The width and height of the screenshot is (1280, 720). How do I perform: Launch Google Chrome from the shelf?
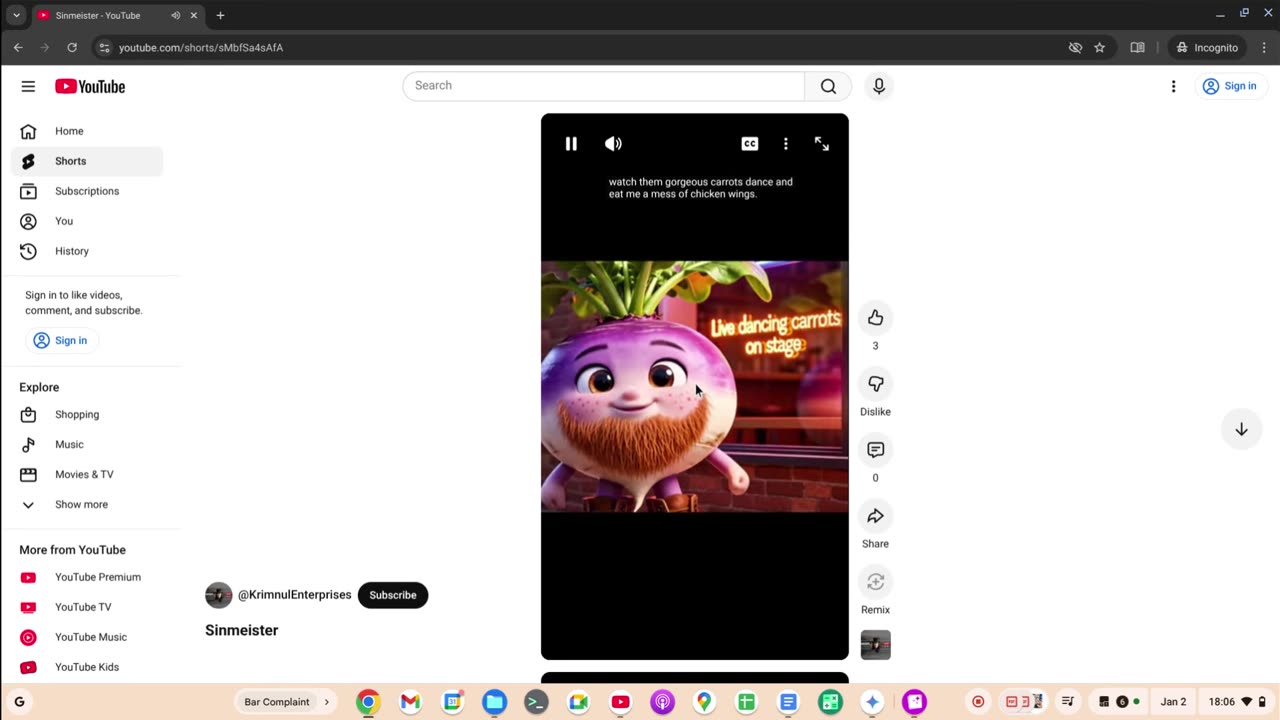368,702
